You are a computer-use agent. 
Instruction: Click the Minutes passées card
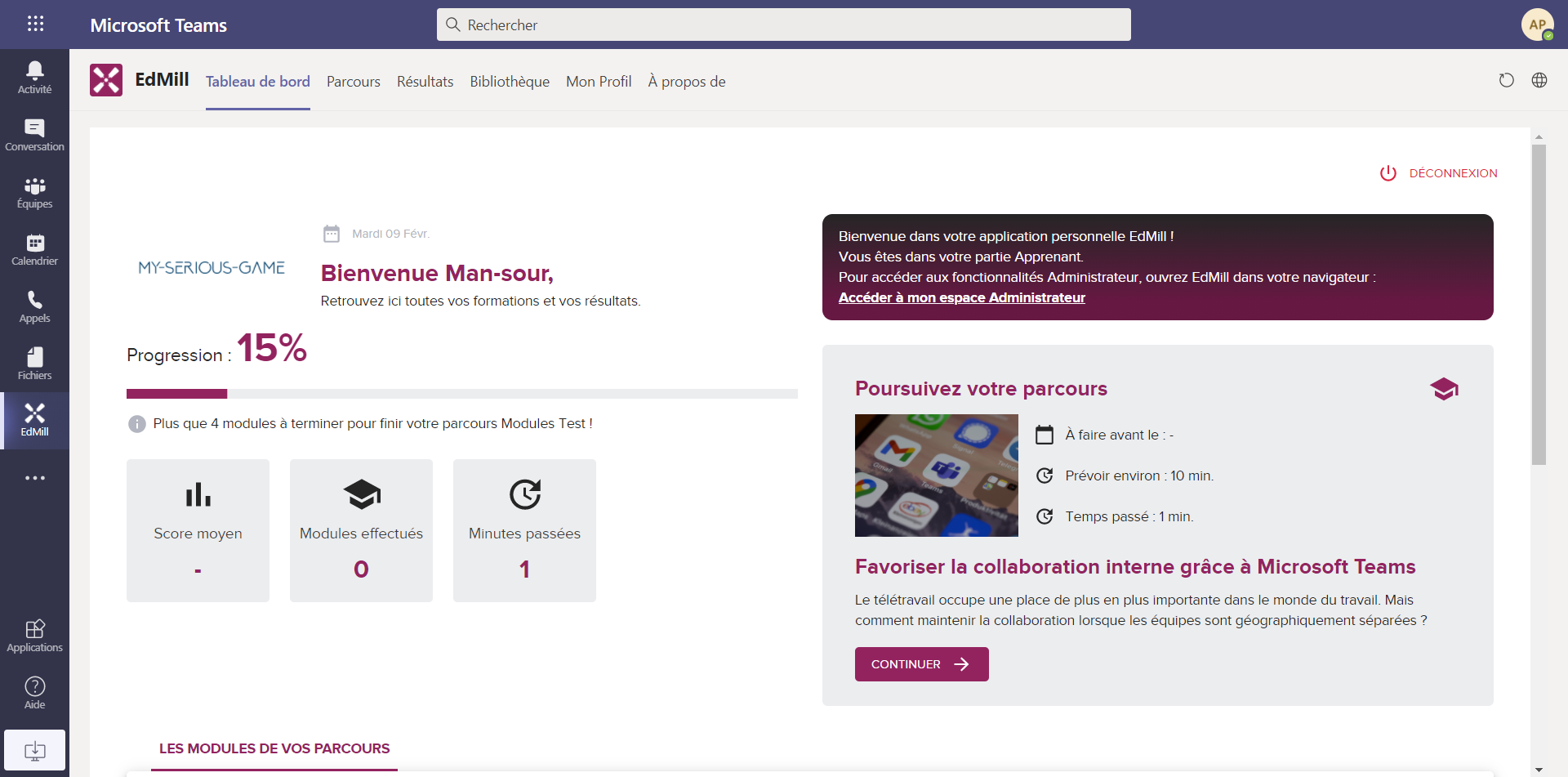pyautogui.click(x=524, y=530)
